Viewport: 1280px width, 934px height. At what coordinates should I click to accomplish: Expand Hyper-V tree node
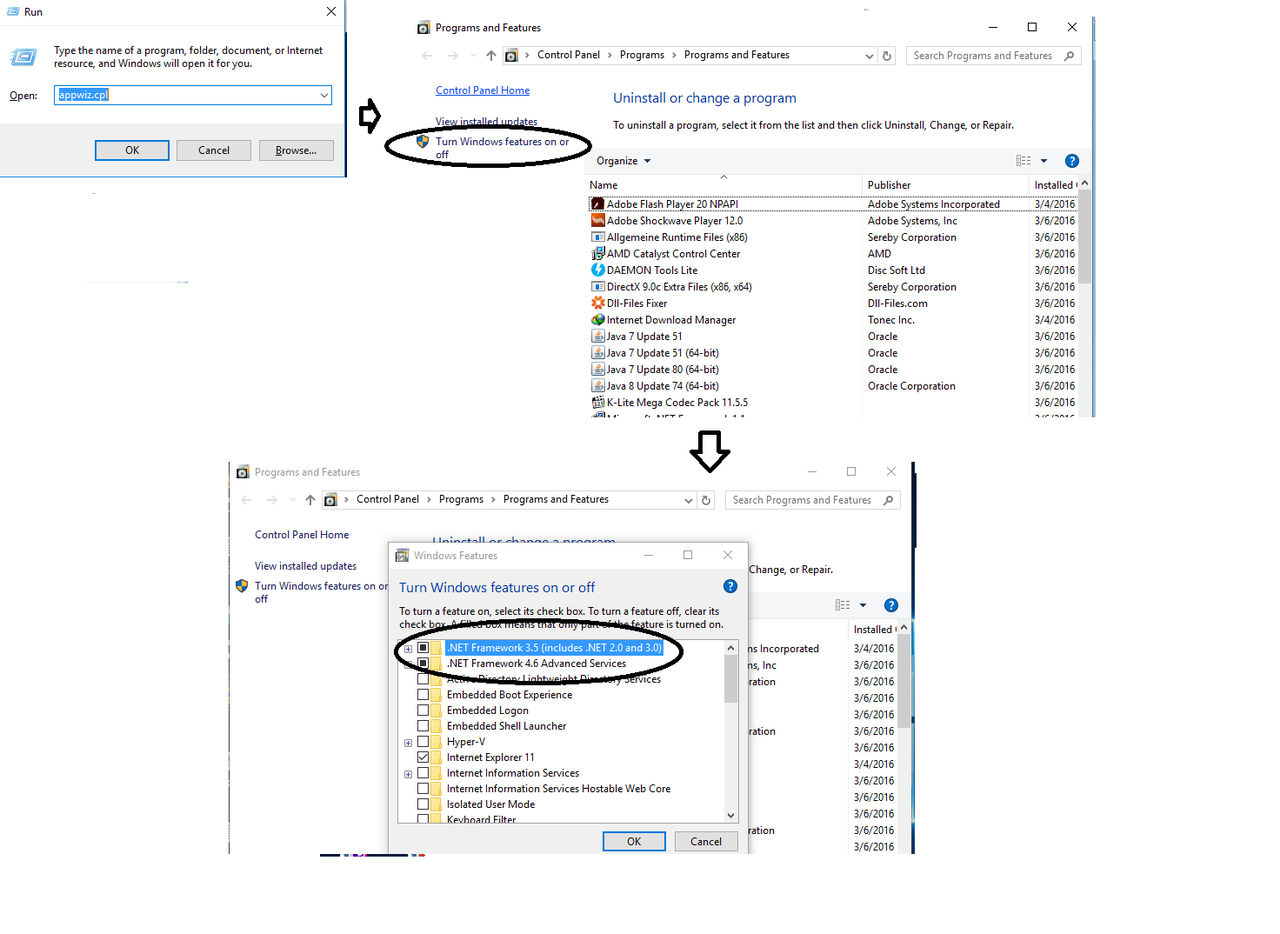pos(408,742)
